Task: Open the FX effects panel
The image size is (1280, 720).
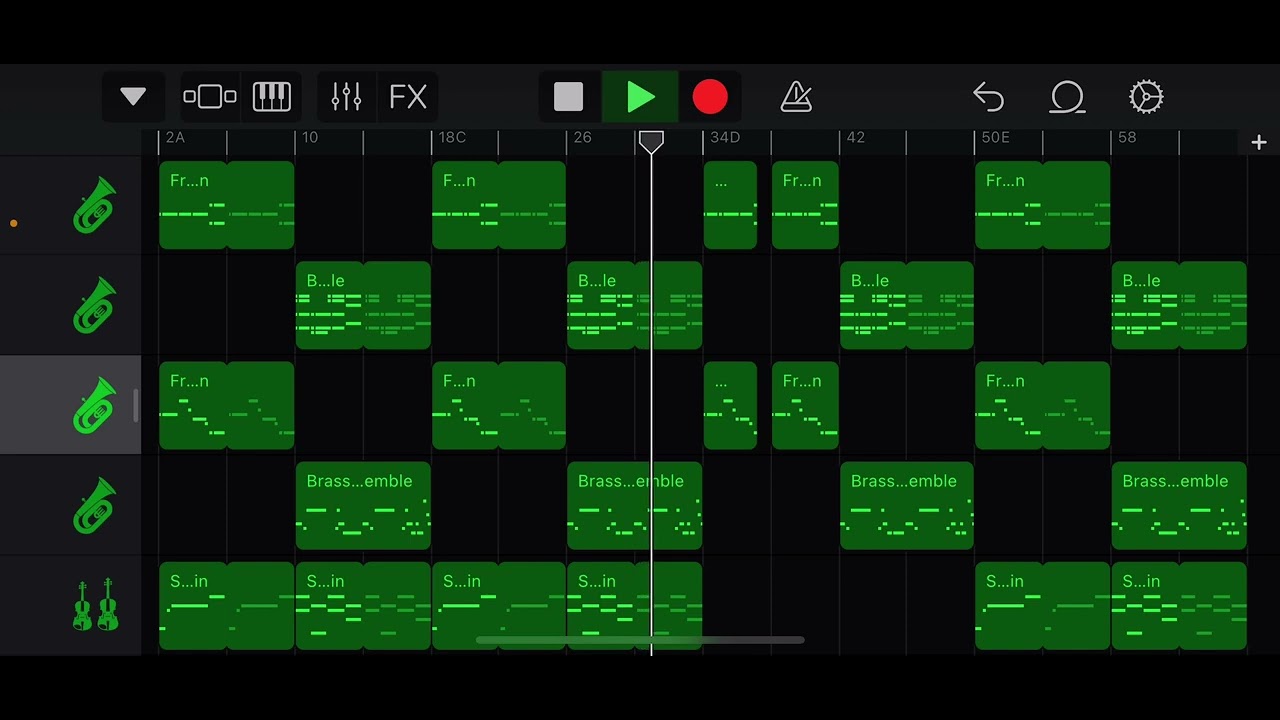Action: pyautogui.click(x=408, y=97)
